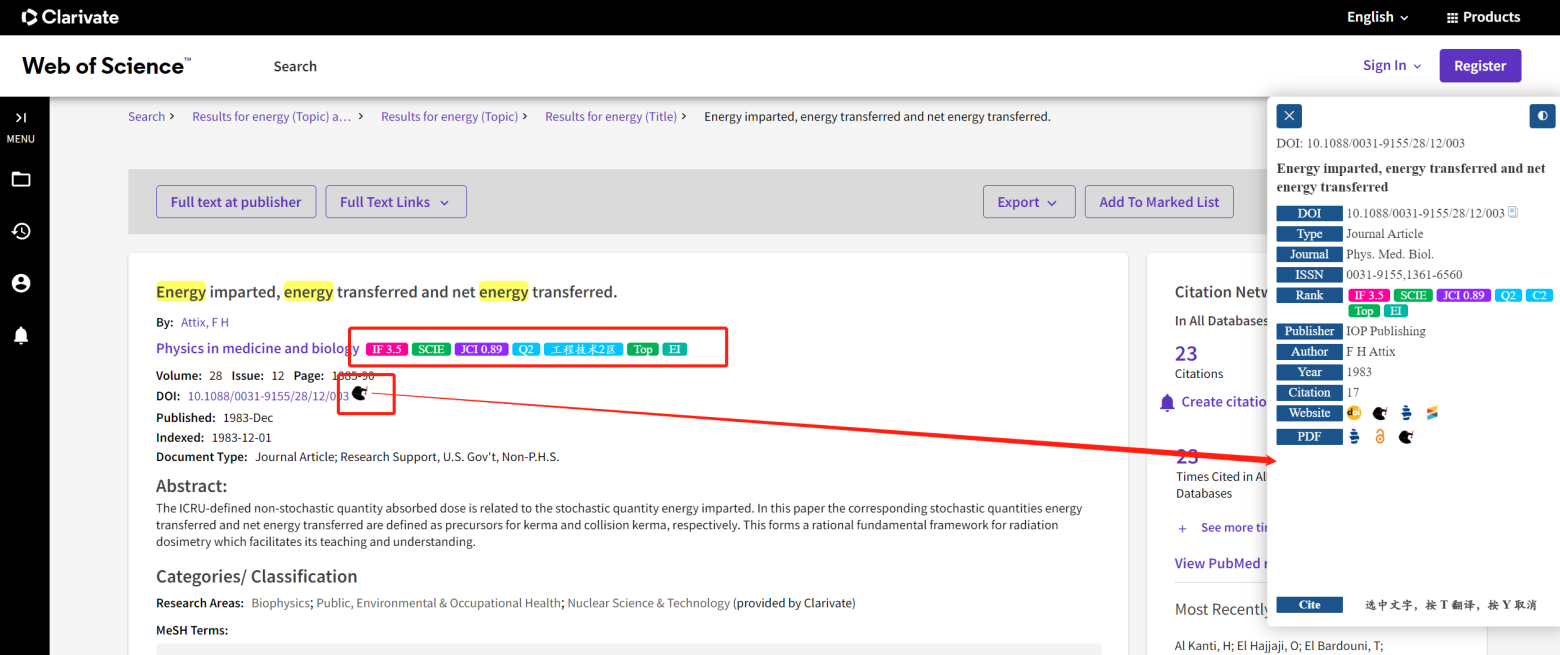Click the user profile icon in sidebar
This screenshot has width=1560, height=655.
[x=21, y=284]
